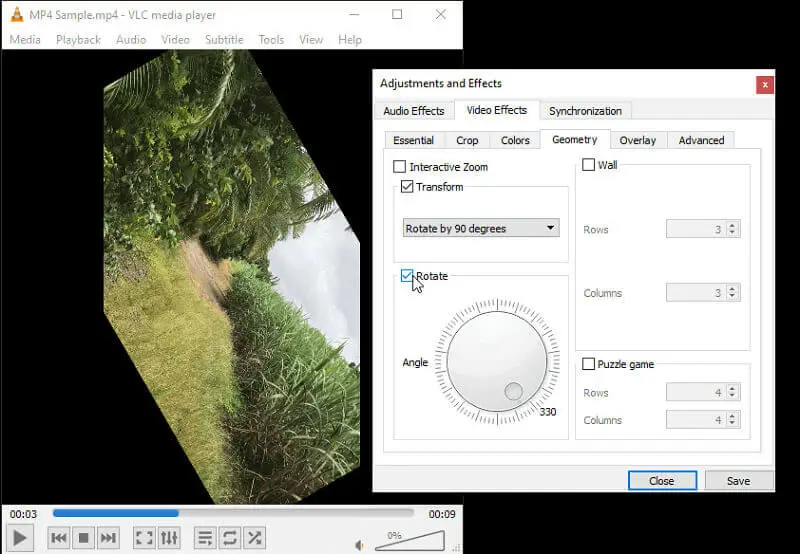800x554 pixels.
Task: Enable the Interactive Zoom checkbox
Action: pos(400,167)
